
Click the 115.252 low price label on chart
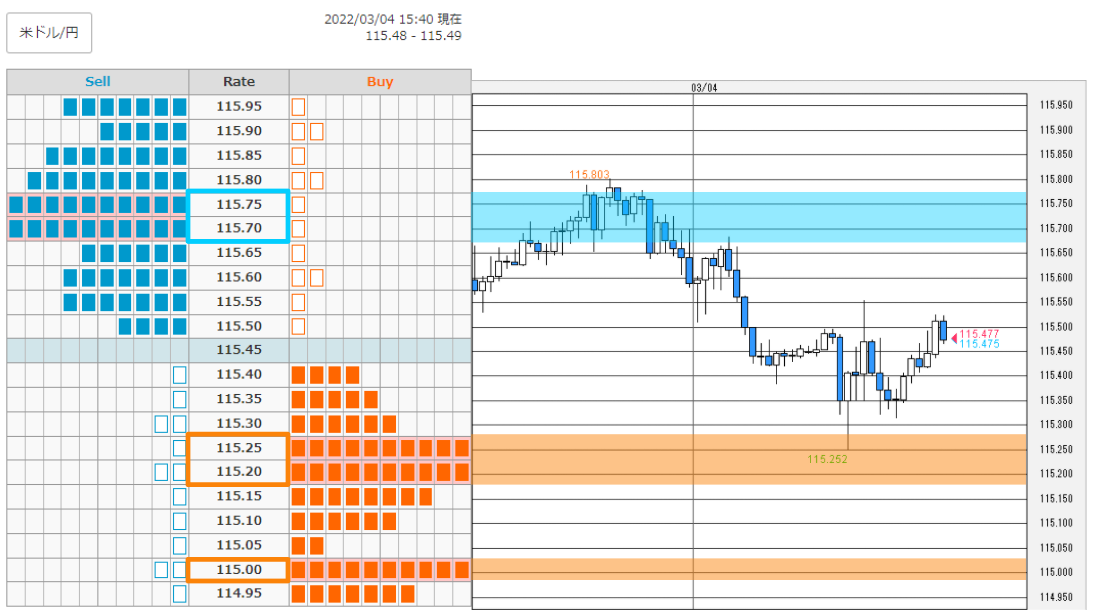coord(827,460)
